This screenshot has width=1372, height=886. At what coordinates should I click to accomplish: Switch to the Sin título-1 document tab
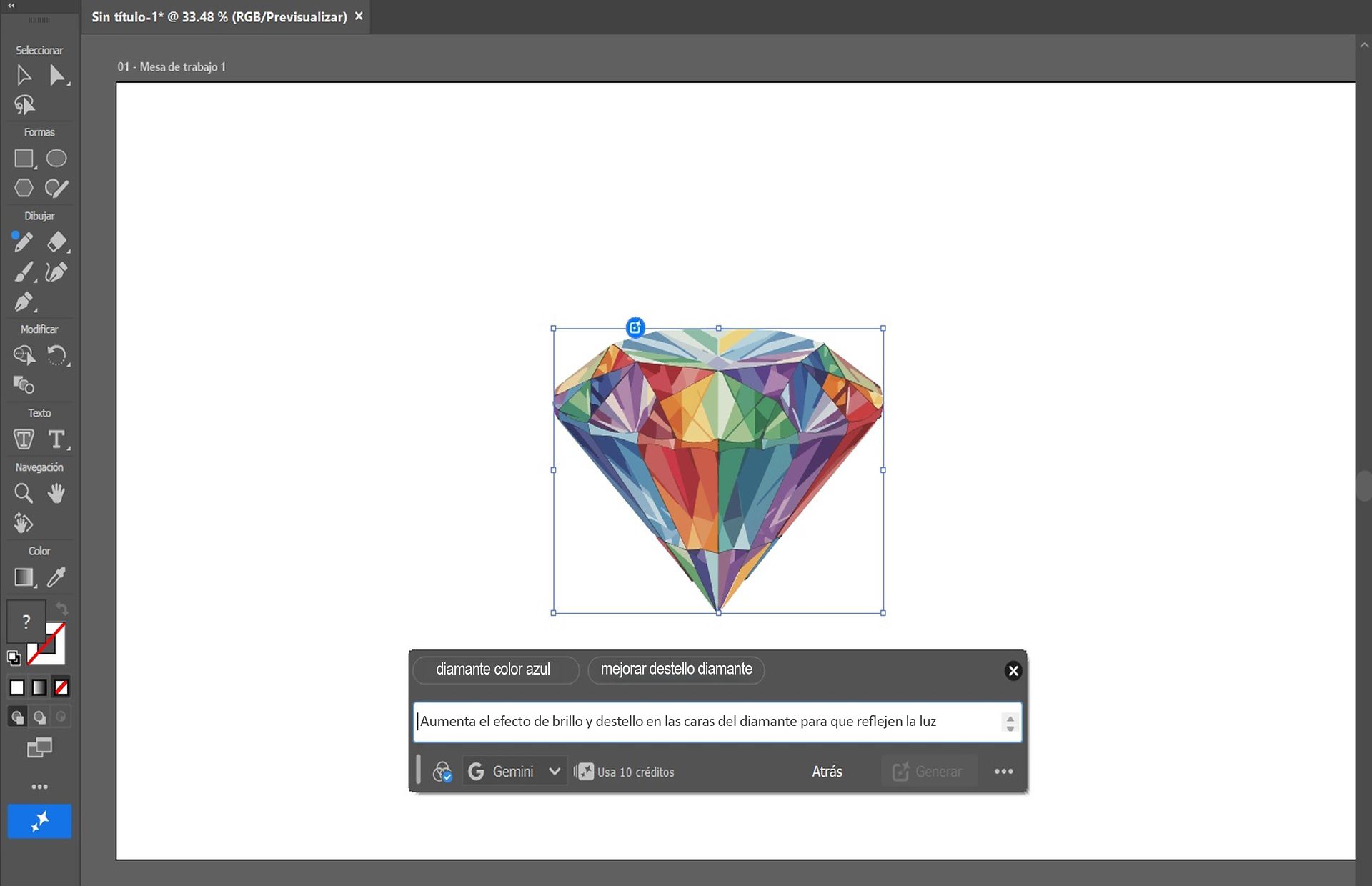[219, 16]
